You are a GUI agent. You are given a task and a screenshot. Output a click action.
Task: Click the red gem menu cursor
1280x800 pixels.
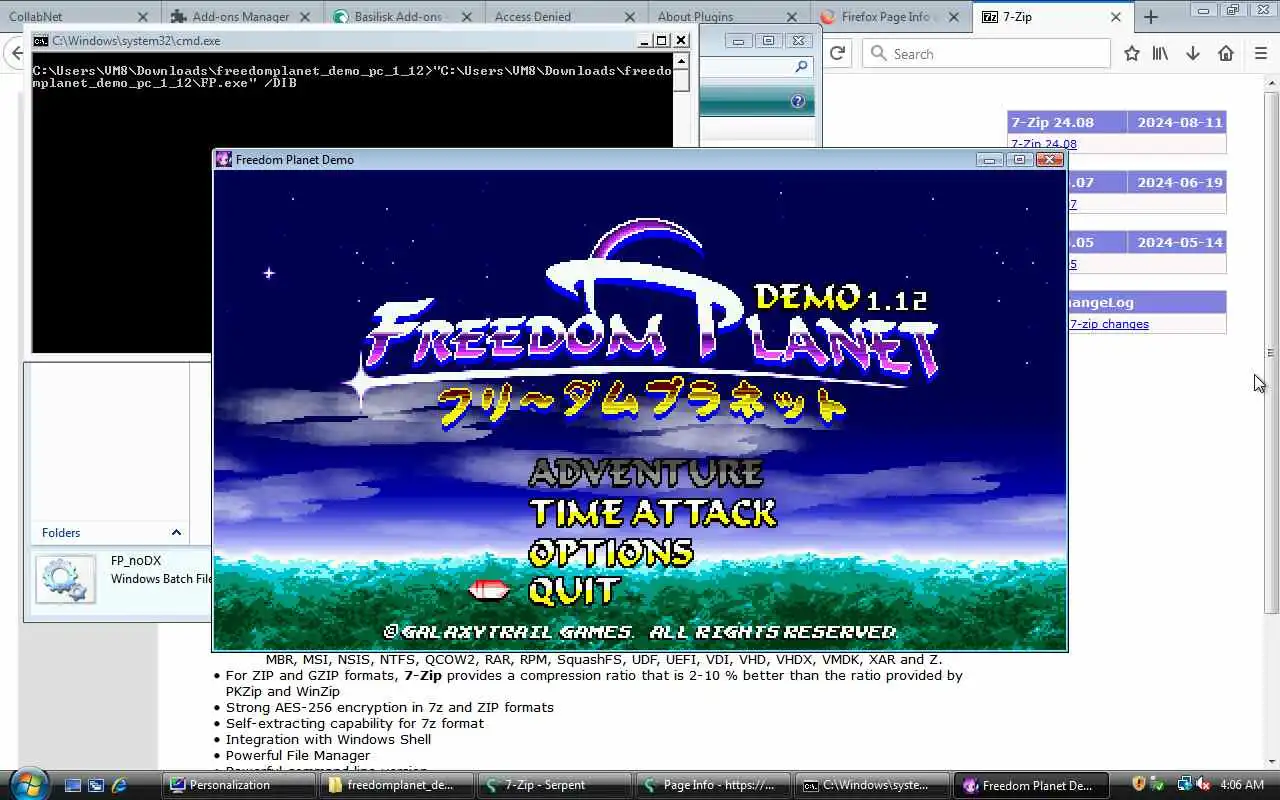(x=488, y=591)
